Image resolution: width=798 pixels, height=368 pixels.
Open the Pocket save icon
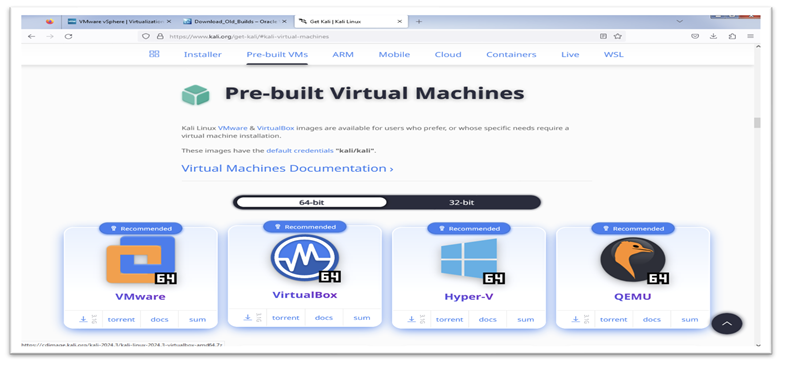[x=695, y=36]
